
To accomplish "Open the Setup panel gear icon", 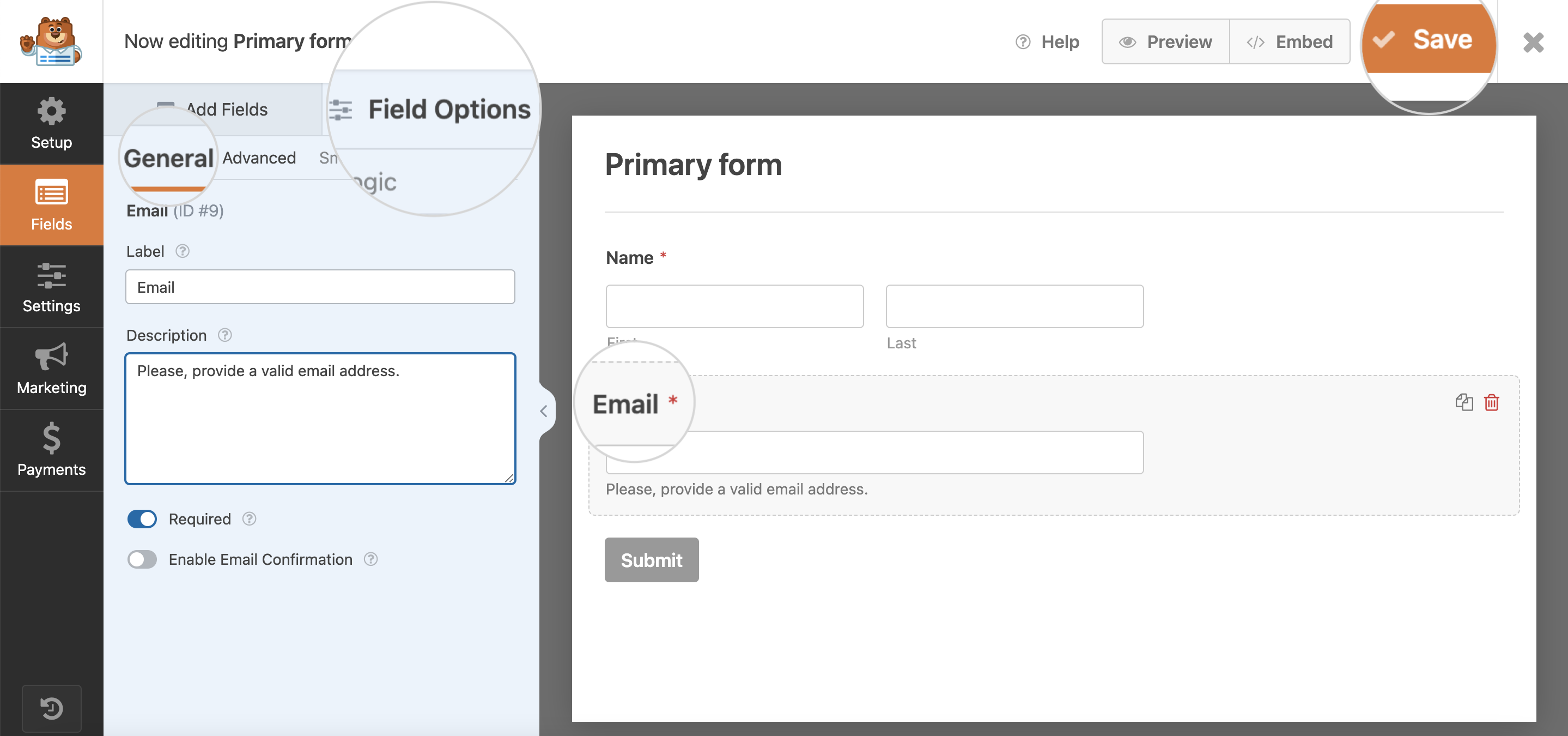I will (51, 123).
